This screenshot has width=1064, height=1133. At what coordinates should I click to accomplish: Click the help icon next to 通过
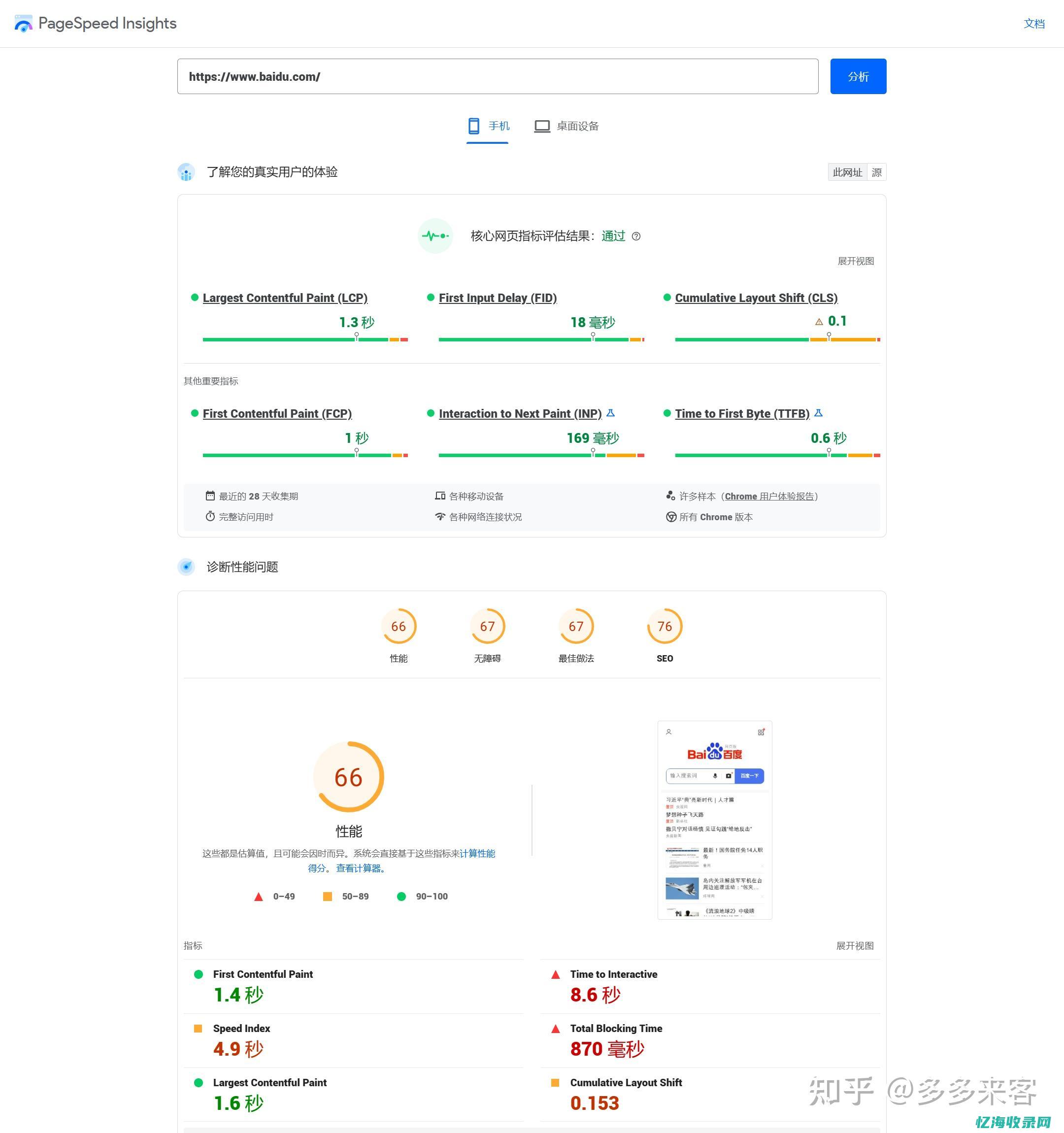click(x=636, y=236)
